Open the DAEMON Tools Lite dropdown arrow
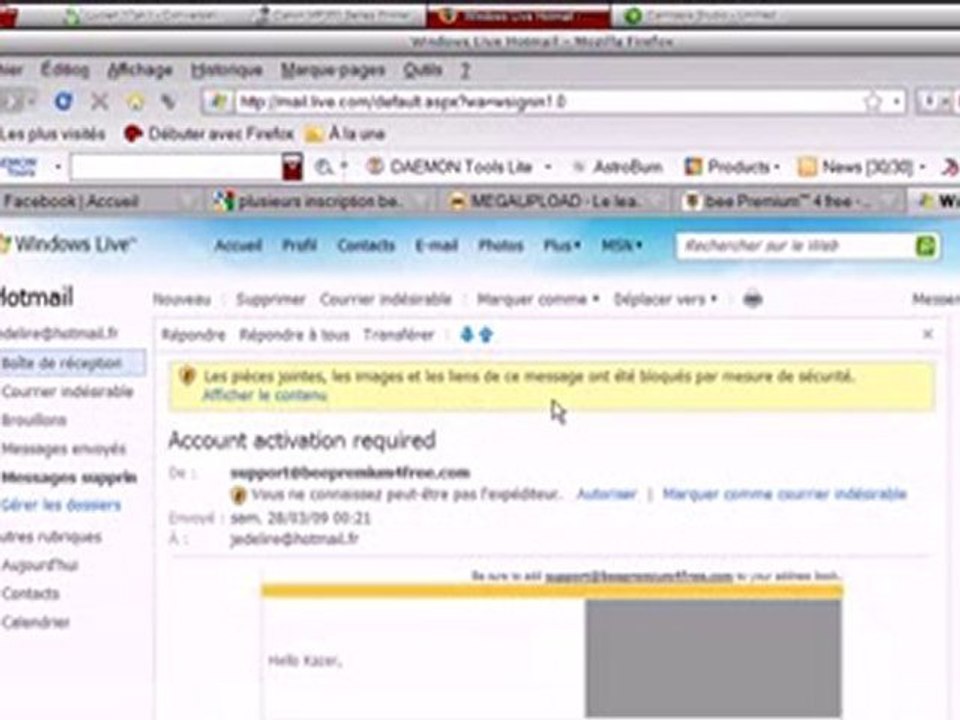This screenshot has height=720, width=960. 548,167
